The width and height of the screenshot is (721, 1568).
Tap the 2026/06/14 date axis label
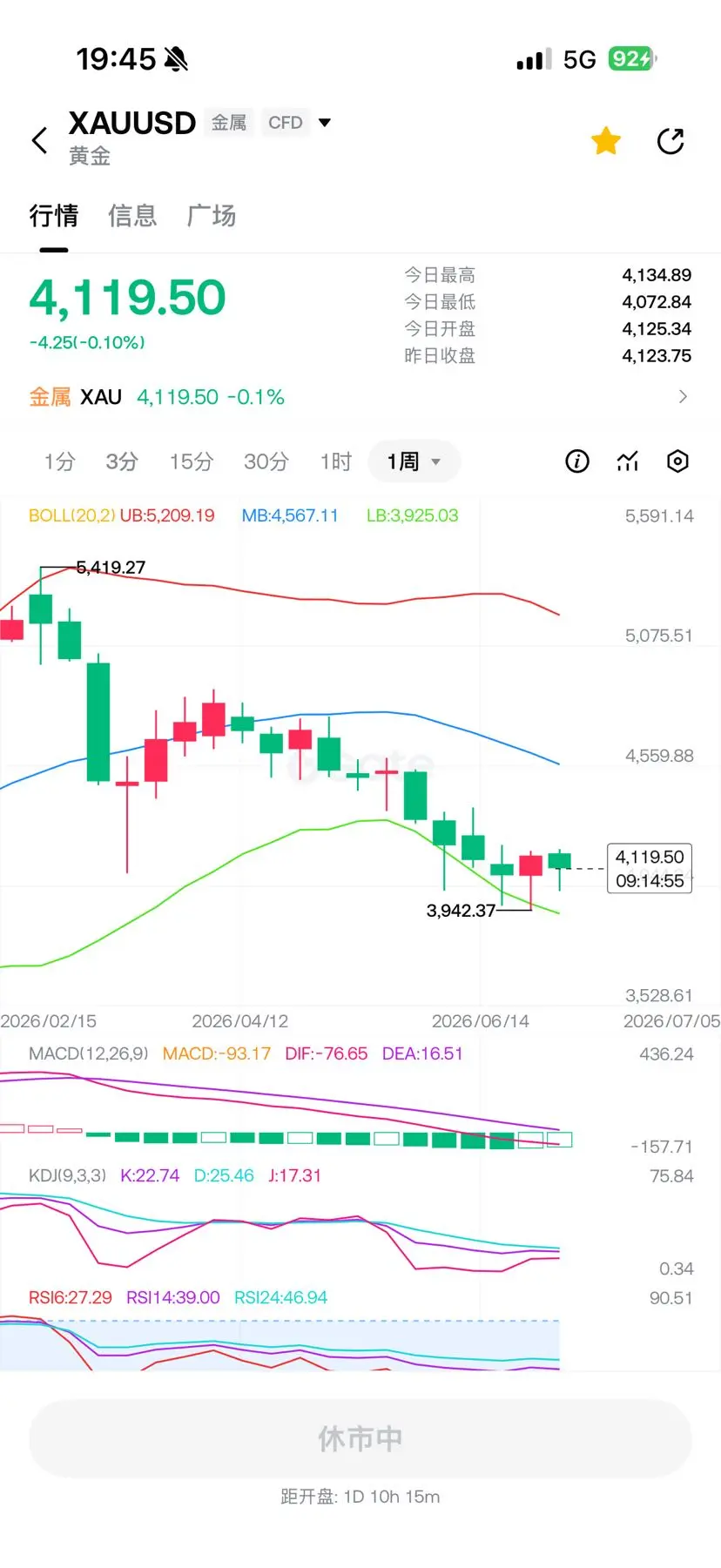pyautogui.click(x=481, y=1021)
